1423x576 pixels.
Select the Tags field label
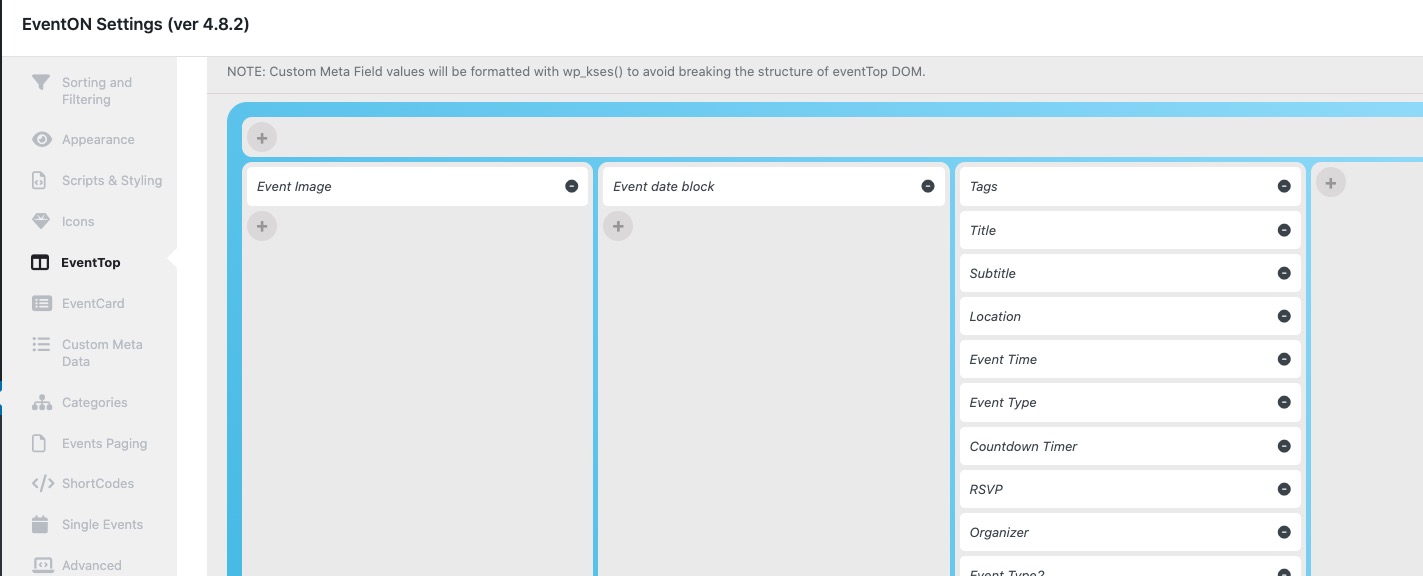(983, 187)
